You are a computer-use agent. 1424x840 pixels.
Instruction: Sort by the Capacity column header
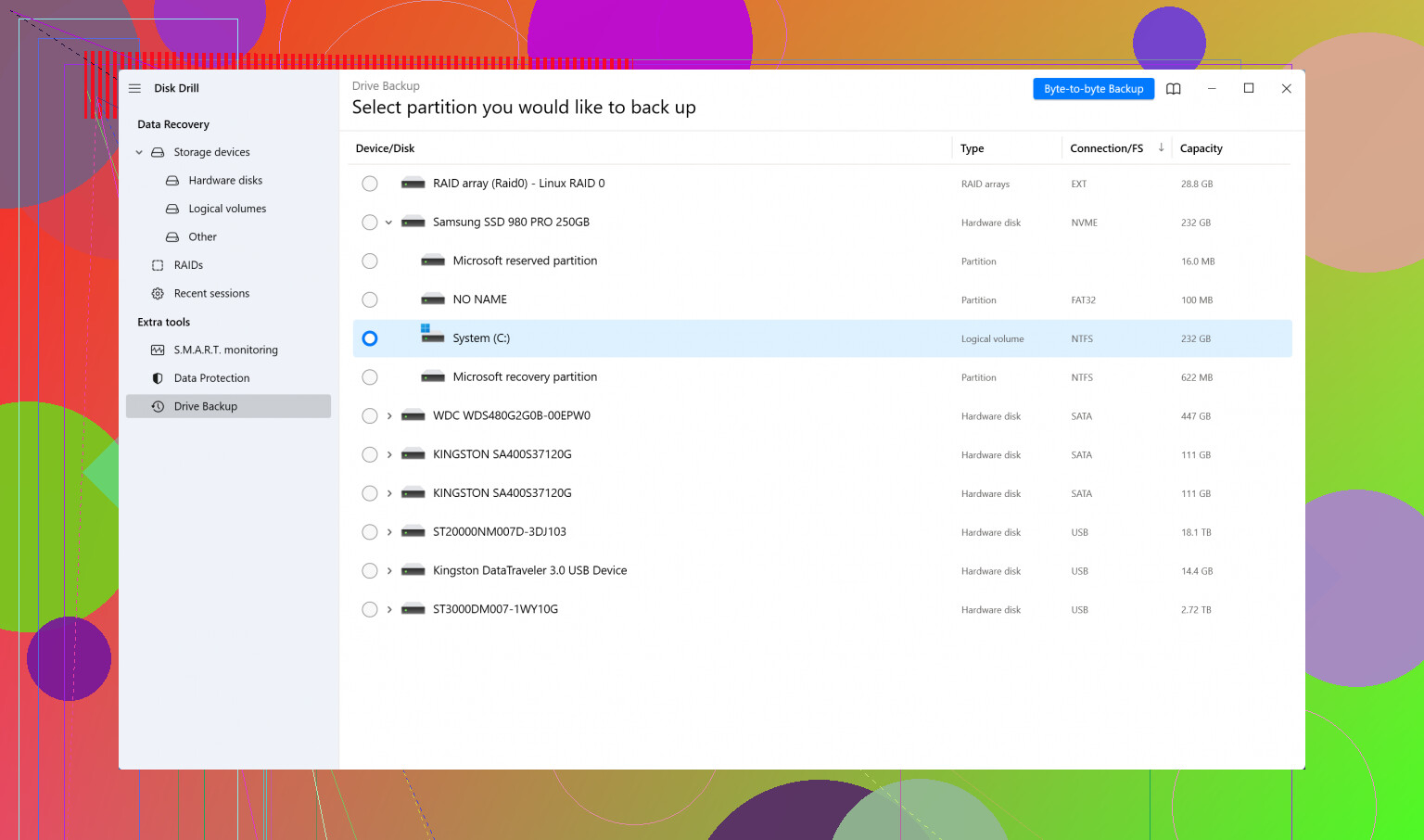(x=1201, y=148)
